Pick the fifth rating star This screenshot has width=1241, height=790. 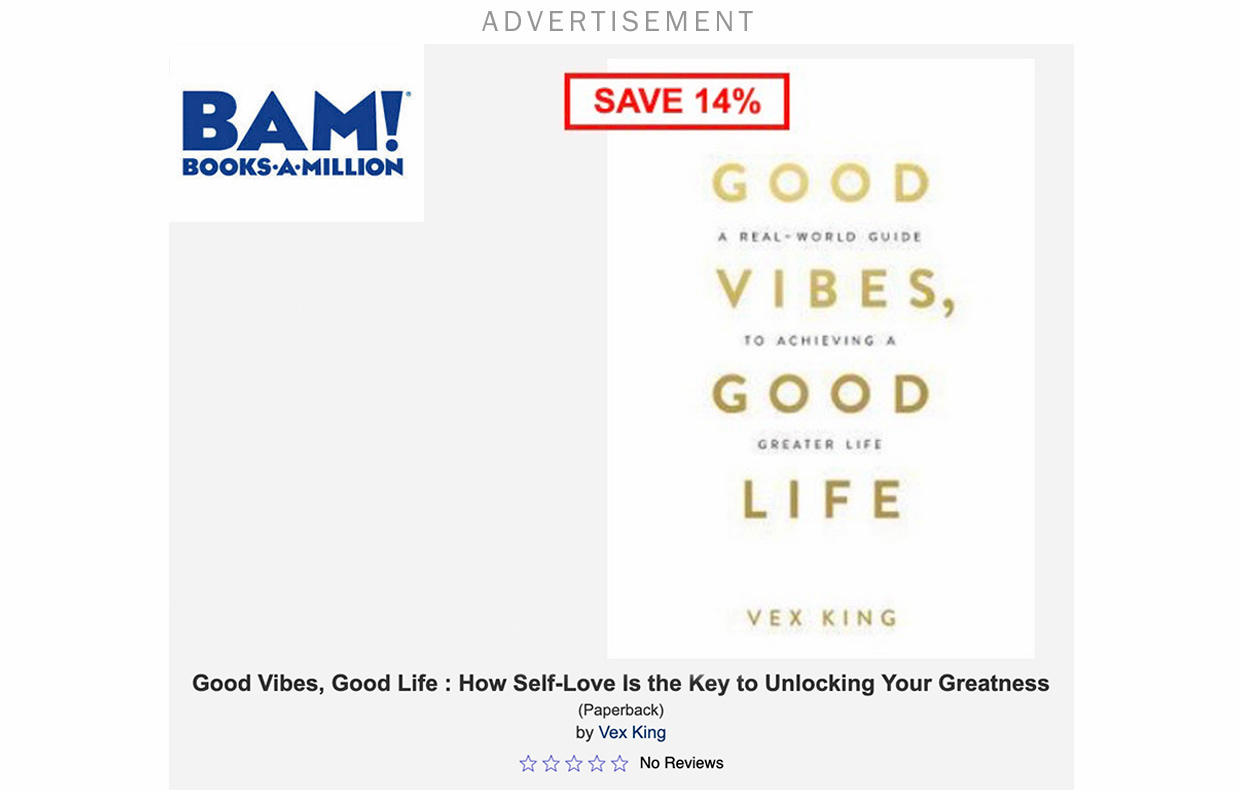tap(620, 763)
